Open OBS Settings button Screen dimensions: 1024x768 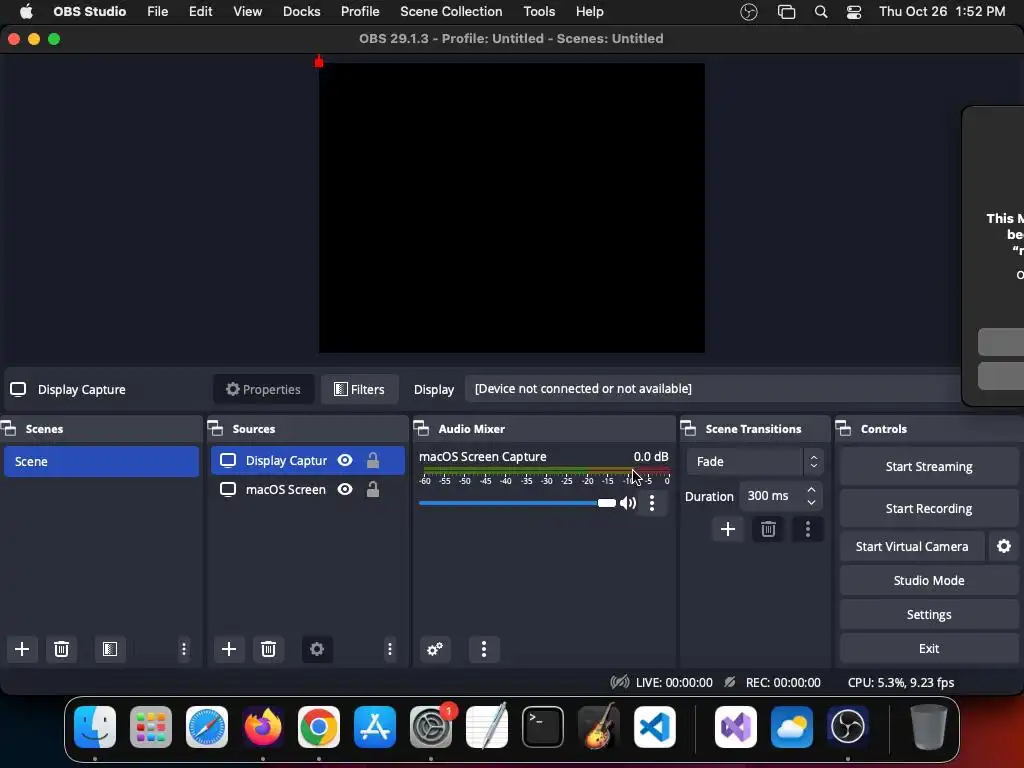tap(929, 615)
